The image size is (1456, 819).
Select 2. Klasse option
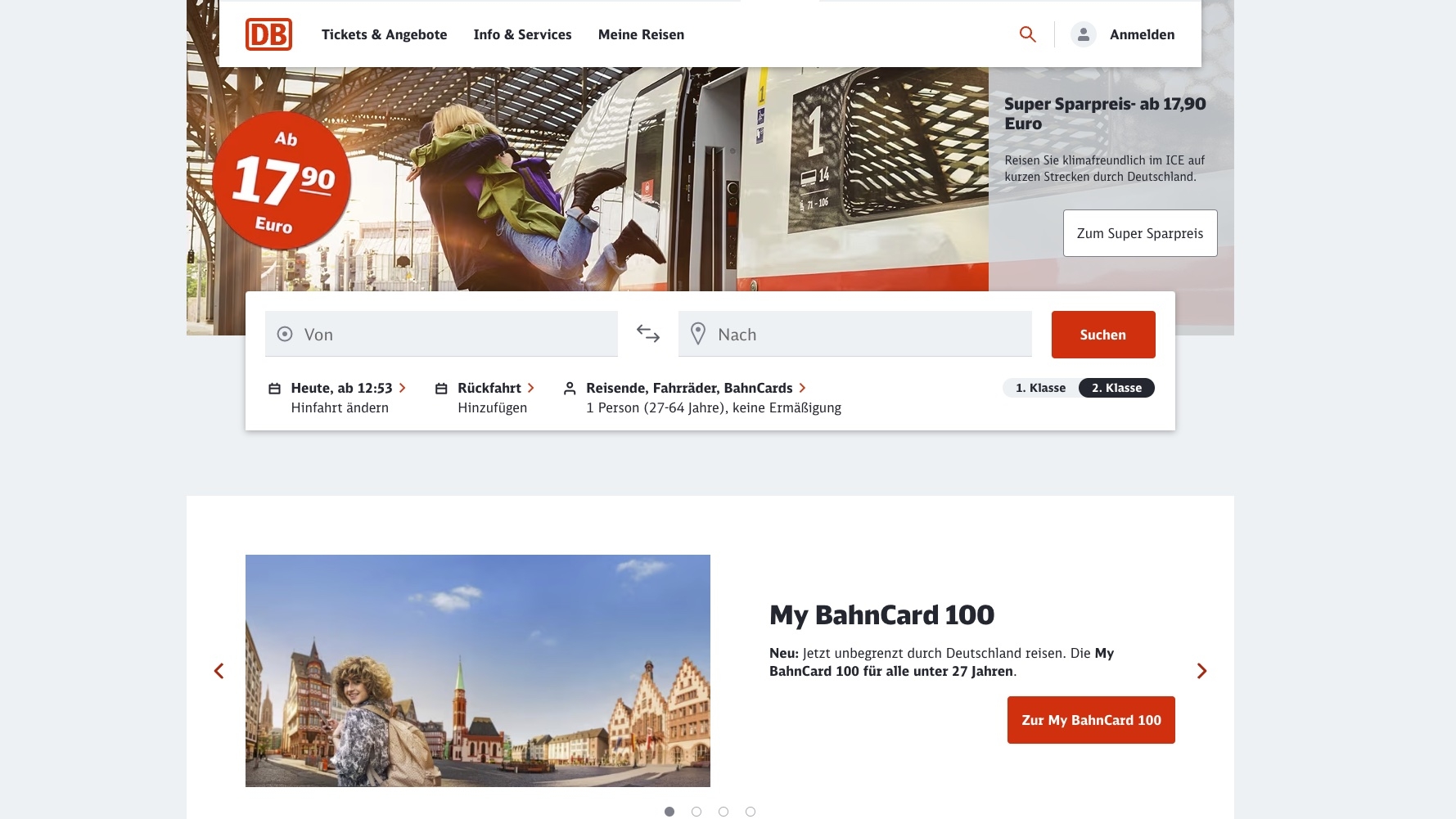(1116, 388)
